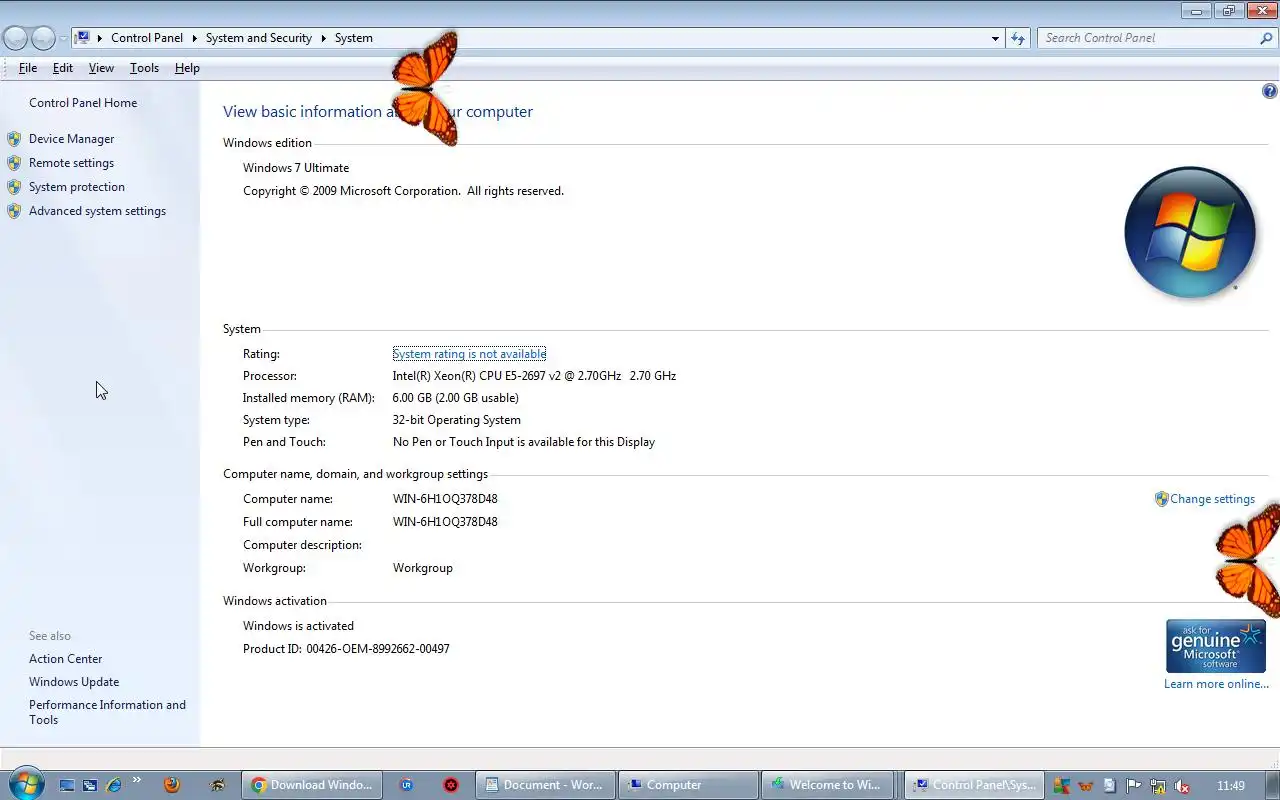Screen dimensions: 1280x800
Task: Open the Help menu
Action: click(187, 68)
